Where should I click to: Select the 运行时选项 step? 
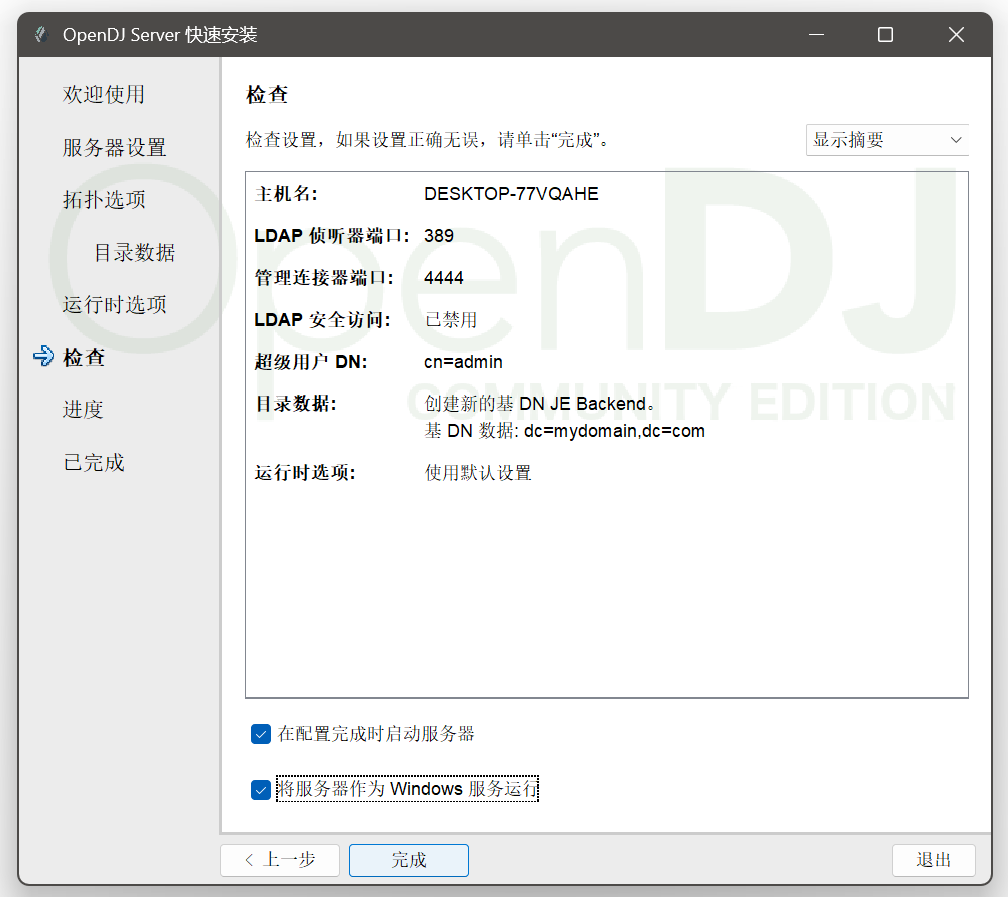pos(113,304)
